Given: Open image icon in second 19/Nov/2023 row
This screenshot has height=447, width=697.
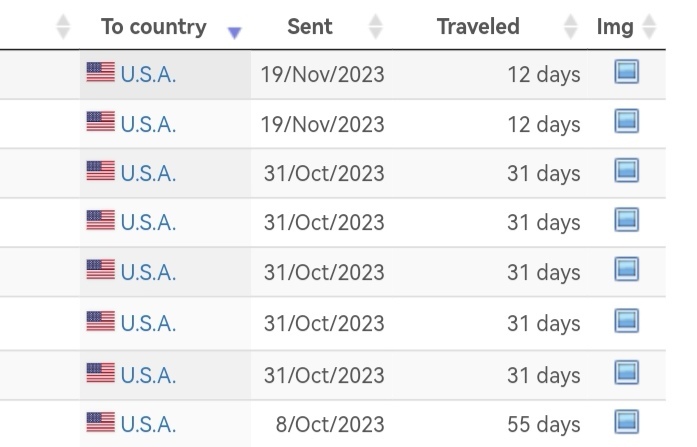Looking at the screenshot, I should [x=626, y=121].
